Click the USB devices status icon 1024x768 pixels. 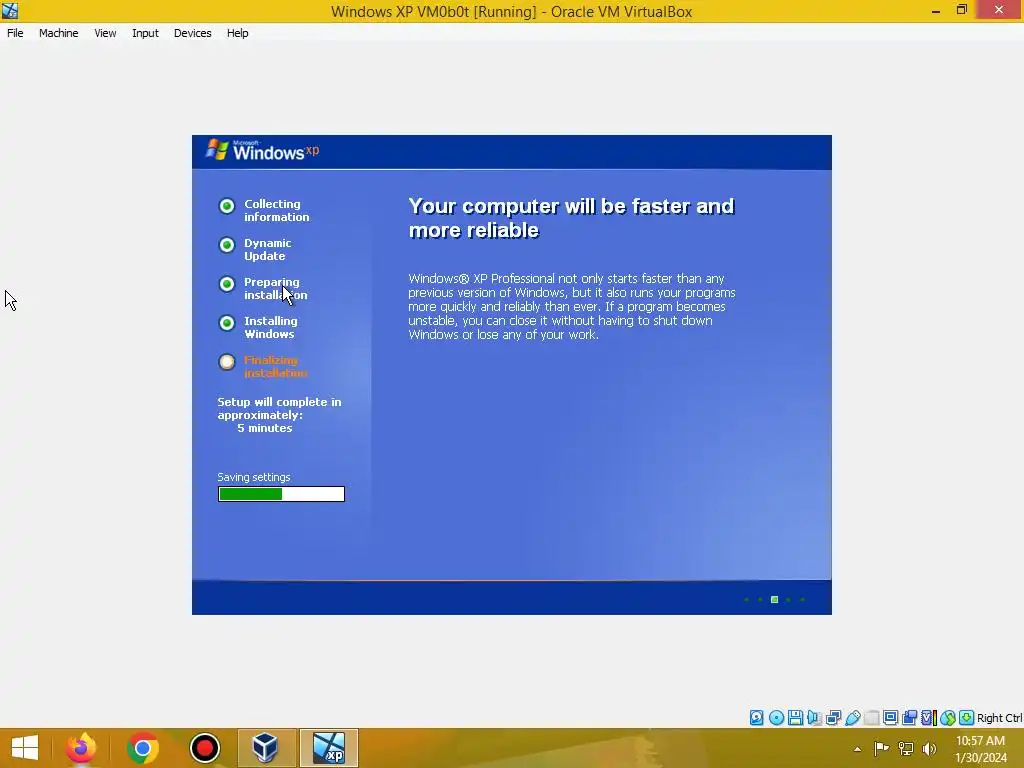(x=852, y=718)
